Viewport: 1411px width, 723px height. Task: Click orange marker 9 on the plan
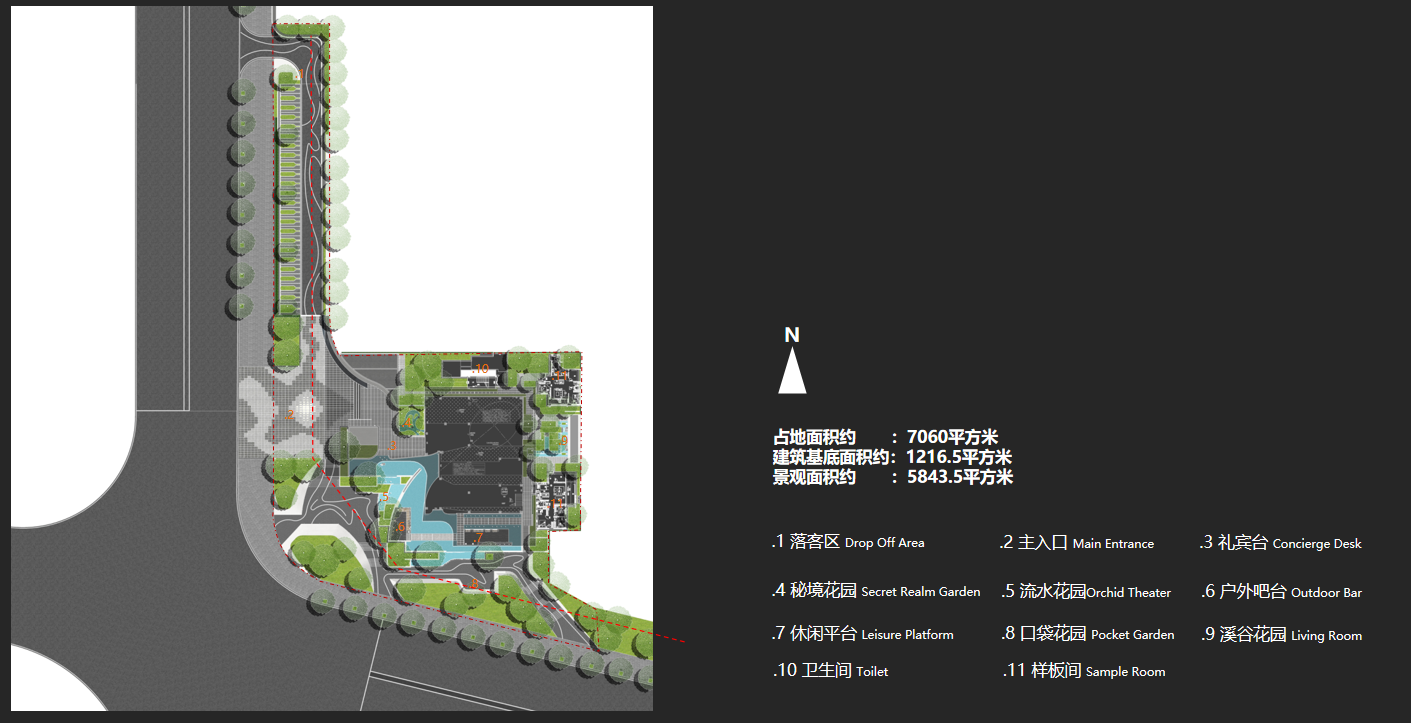click(x=564, y=440)
